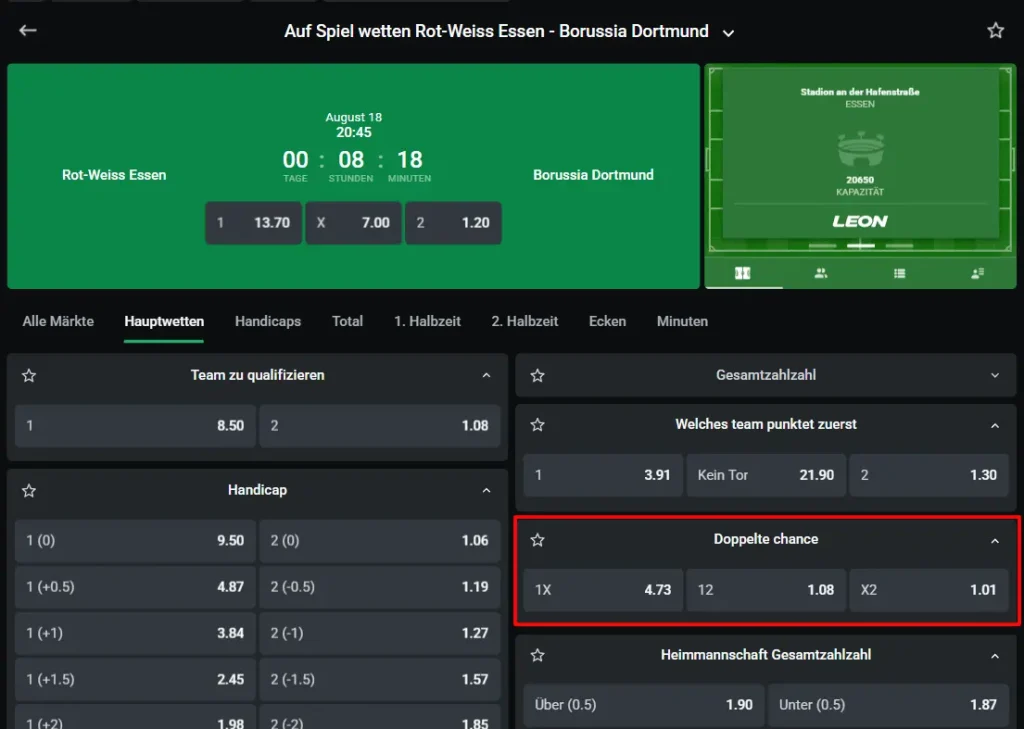1024x729 pixels.
Task: Collapse the Heimmannschaft Gesamtzahlzahl section
Action: click(x=995, y=656)
